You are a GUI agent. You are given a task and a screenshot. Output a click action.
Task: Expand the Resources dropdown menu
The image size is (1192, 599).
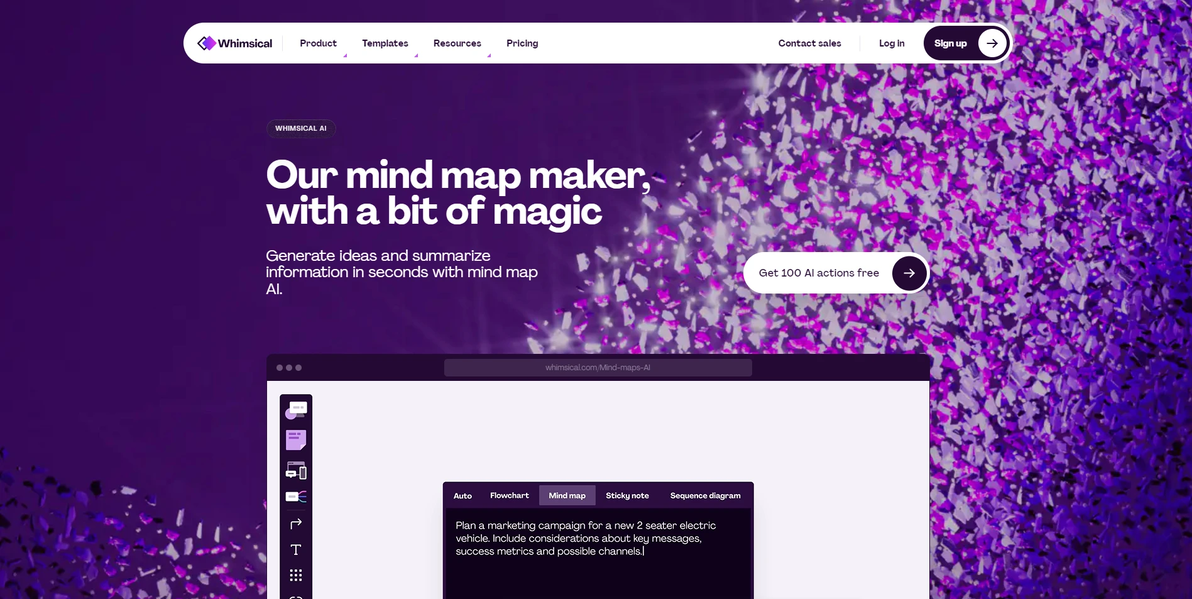point(458,43)
